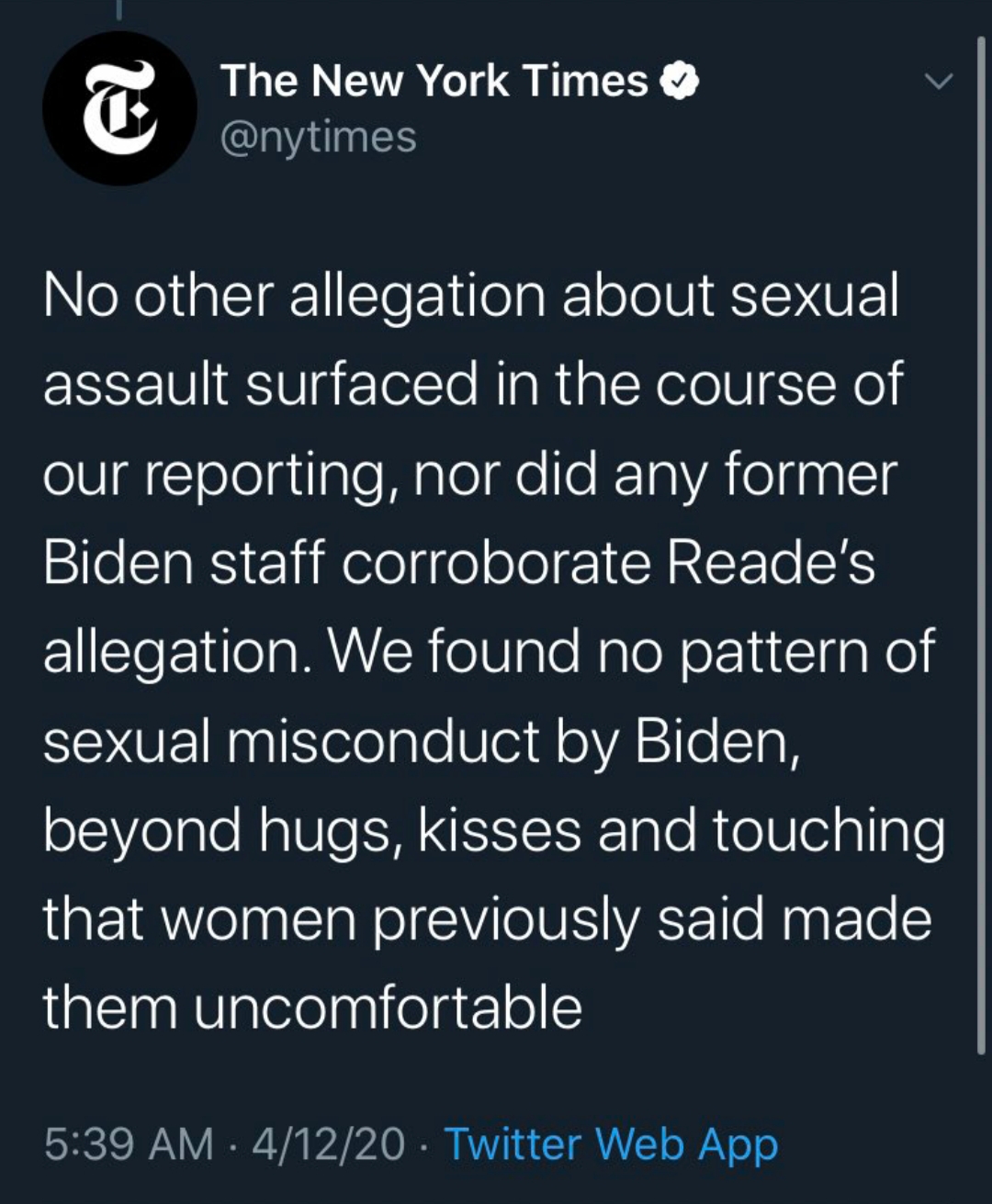
Task: Click the word "corroborate" in the tweet
Action: coord(496,562)
